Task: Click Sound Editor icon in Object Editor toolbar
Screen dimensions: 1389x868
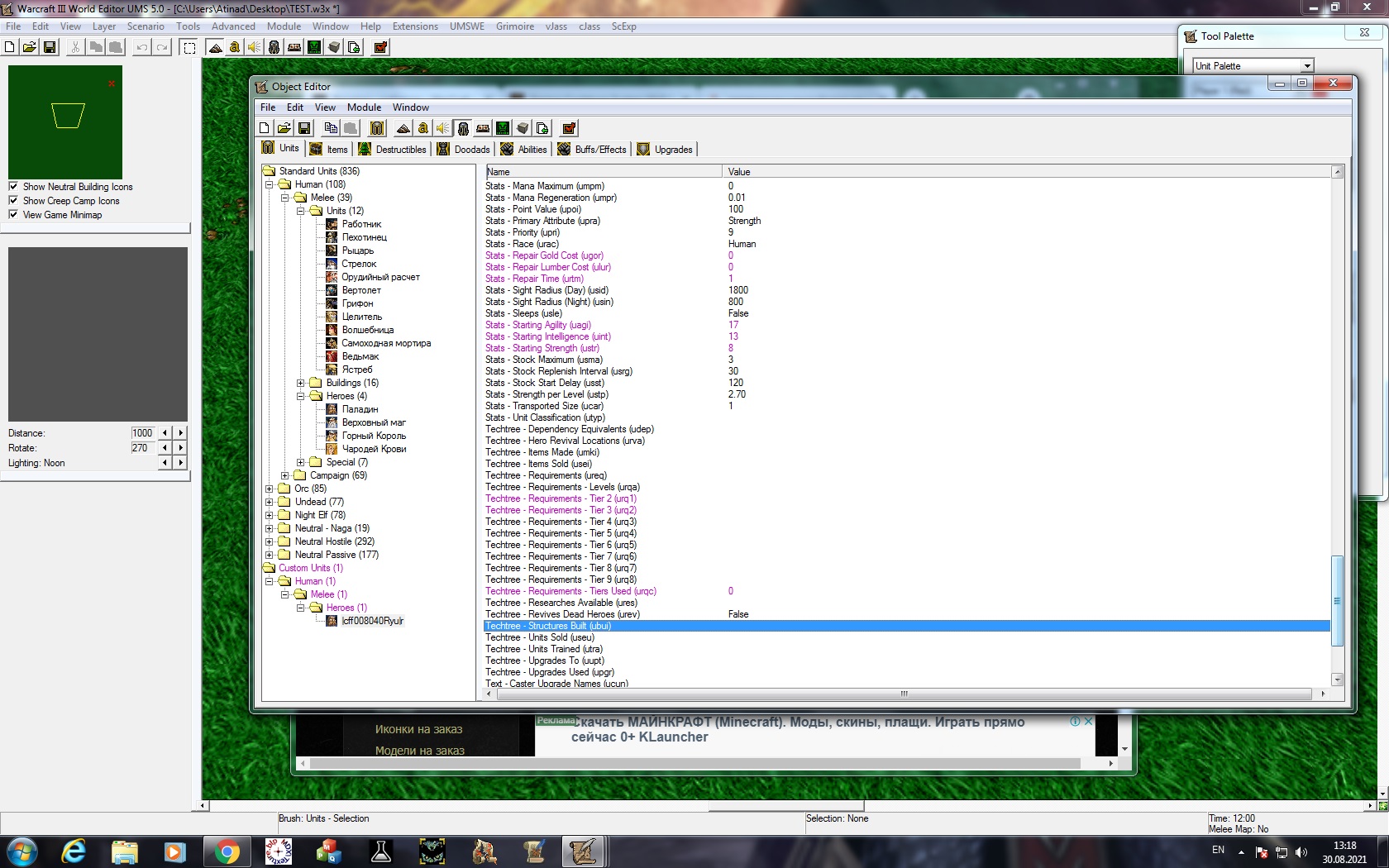Action: 443,128
